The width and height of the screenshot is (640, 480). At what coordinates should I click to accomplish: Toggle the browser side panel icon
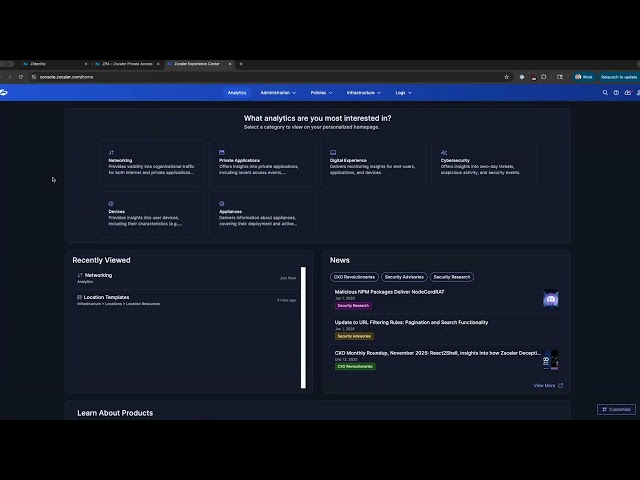tap(560, 77)
